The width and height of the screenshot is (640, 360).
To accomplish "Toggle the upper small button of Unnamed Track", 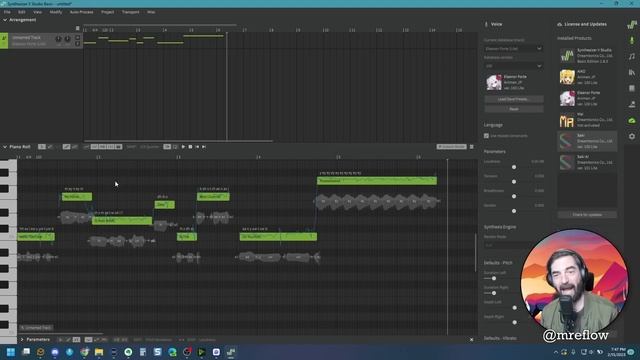I will coord(78,38).
